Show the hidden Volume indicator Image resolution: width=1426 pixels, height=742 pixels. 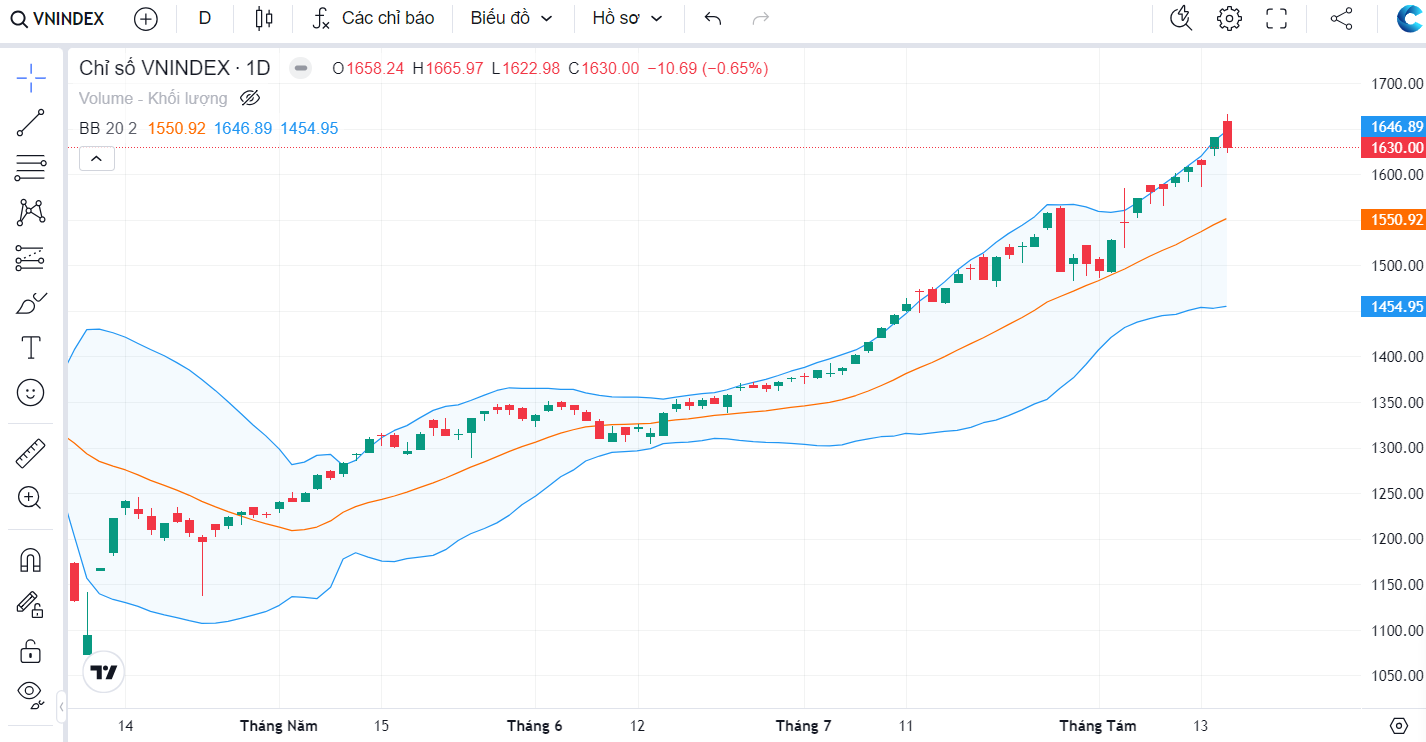click(x=250, y=98)
